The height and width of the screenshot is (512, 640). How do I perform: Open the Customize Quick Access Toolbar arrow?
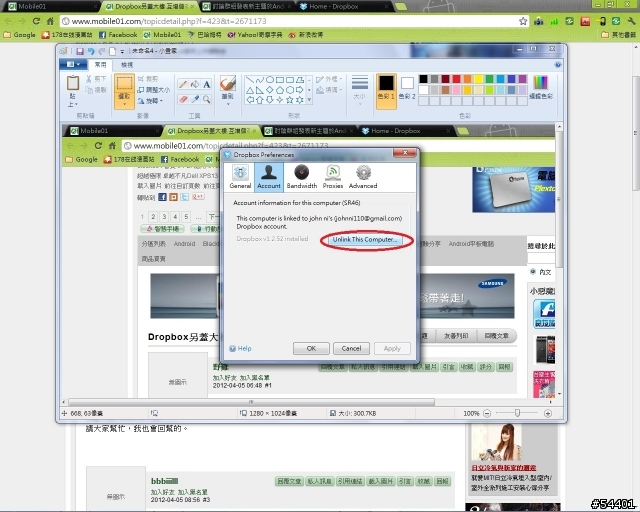point(122,51)
